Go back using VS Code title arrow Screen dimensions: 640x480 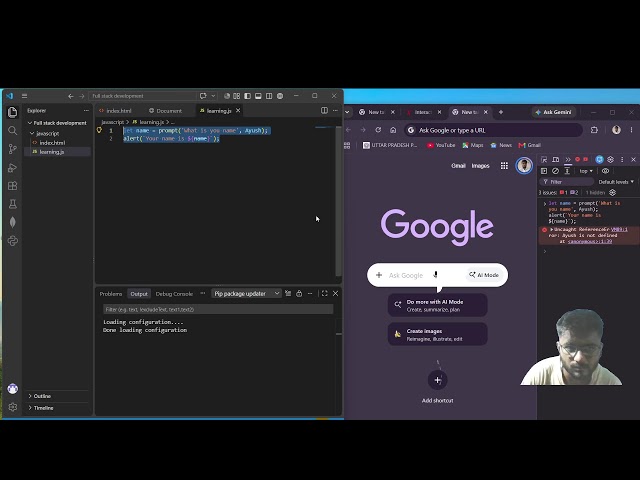(x=71, y=96)
